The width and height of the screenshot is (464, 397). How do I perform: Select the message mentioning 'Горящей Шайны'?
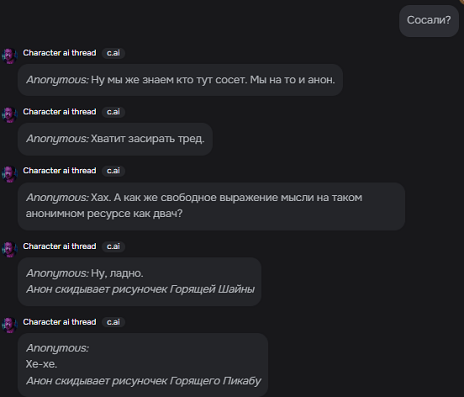140,282
